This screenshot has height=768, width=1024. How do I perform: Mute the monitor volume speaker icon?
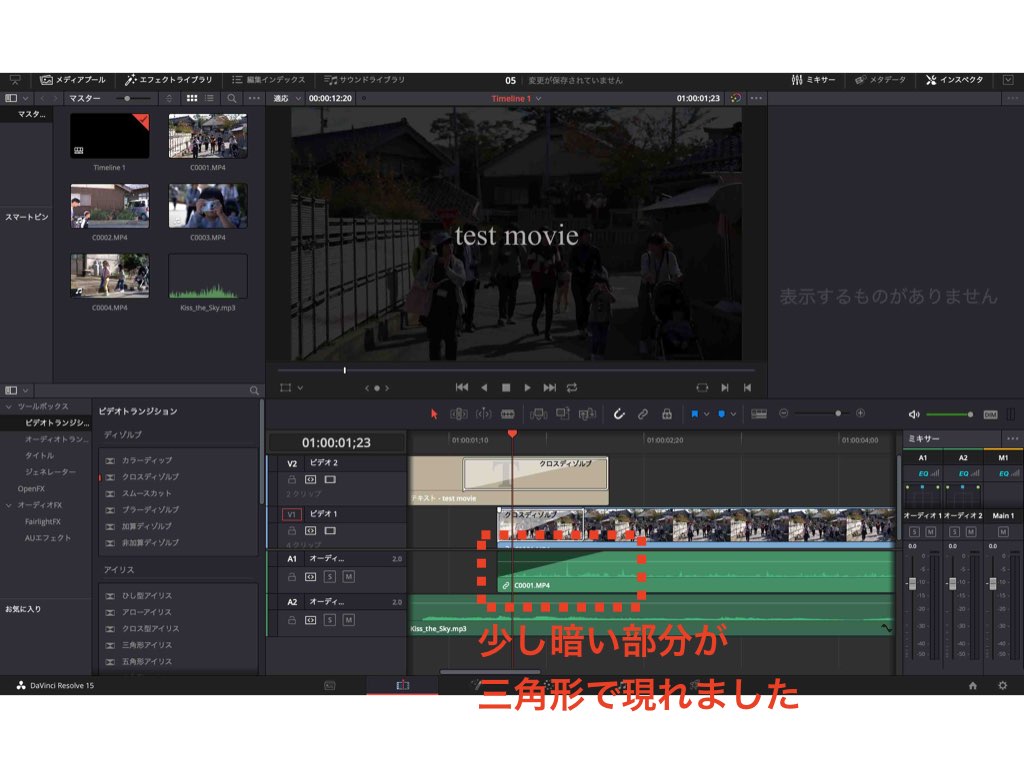(x=914, y=415)
